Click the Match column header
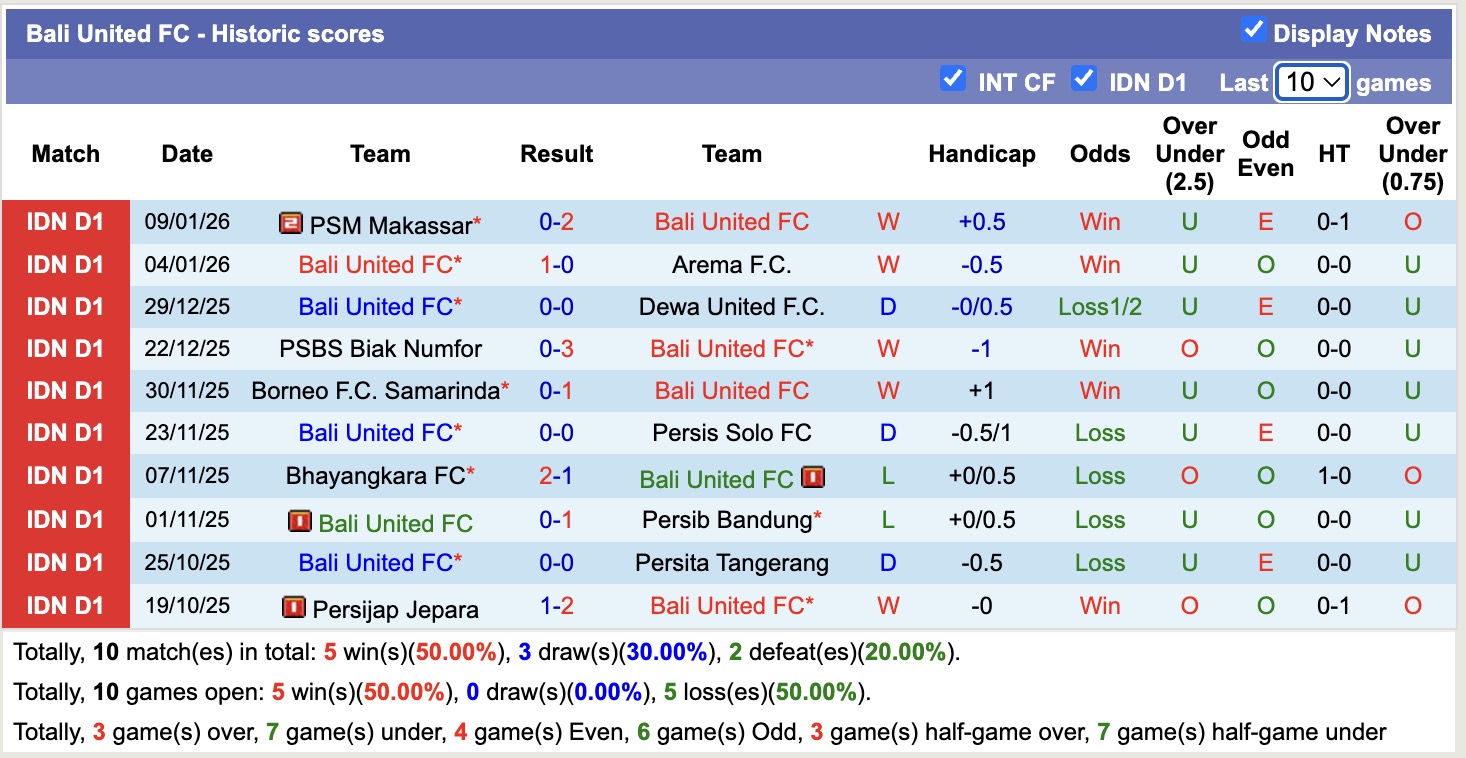This screenshot has height=758, width=1466. click(66, 154)
